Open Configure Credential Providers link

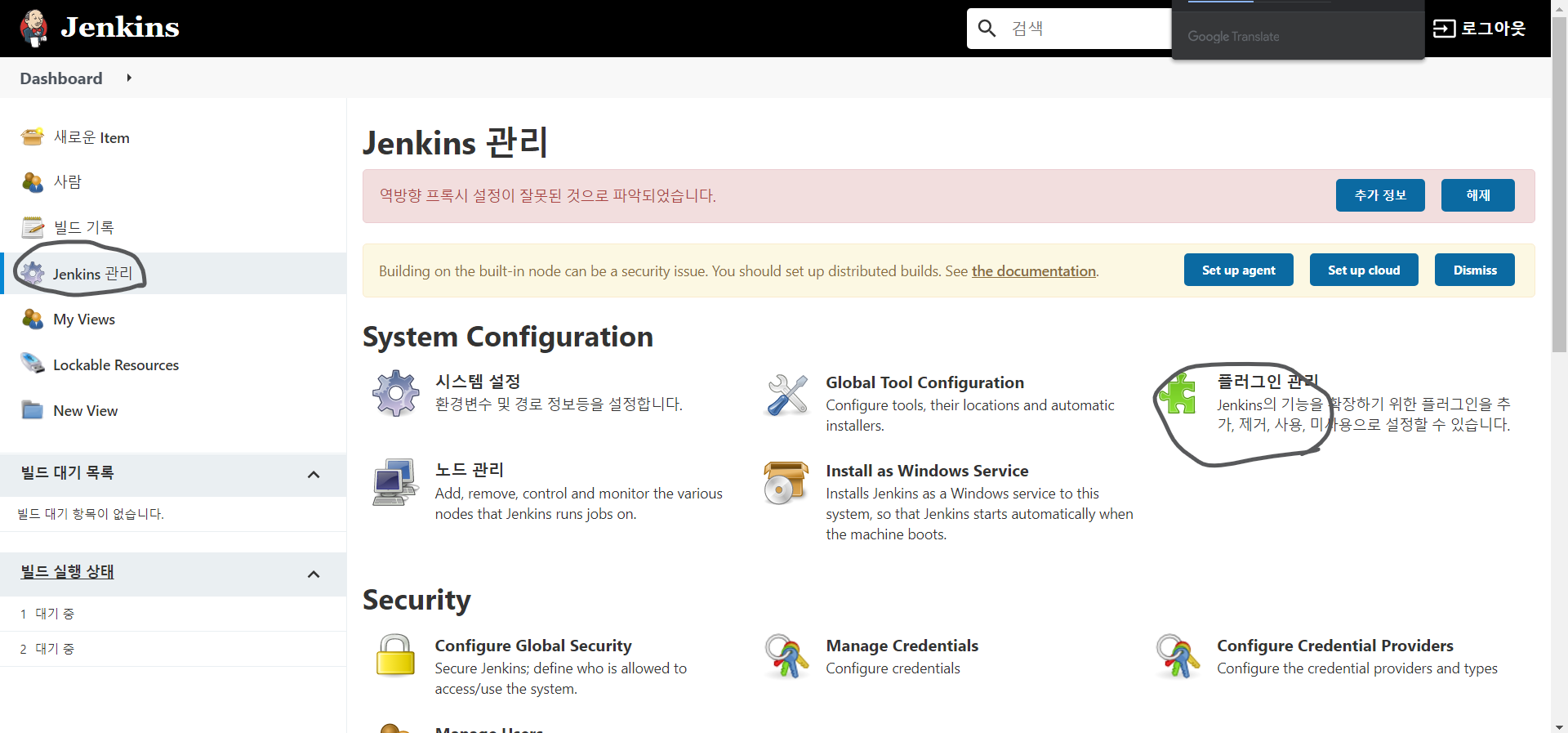click(1335, 646)
